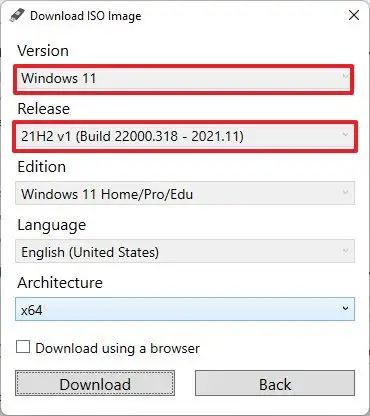
Task: Click the Architecture field label
Action: 60,283
